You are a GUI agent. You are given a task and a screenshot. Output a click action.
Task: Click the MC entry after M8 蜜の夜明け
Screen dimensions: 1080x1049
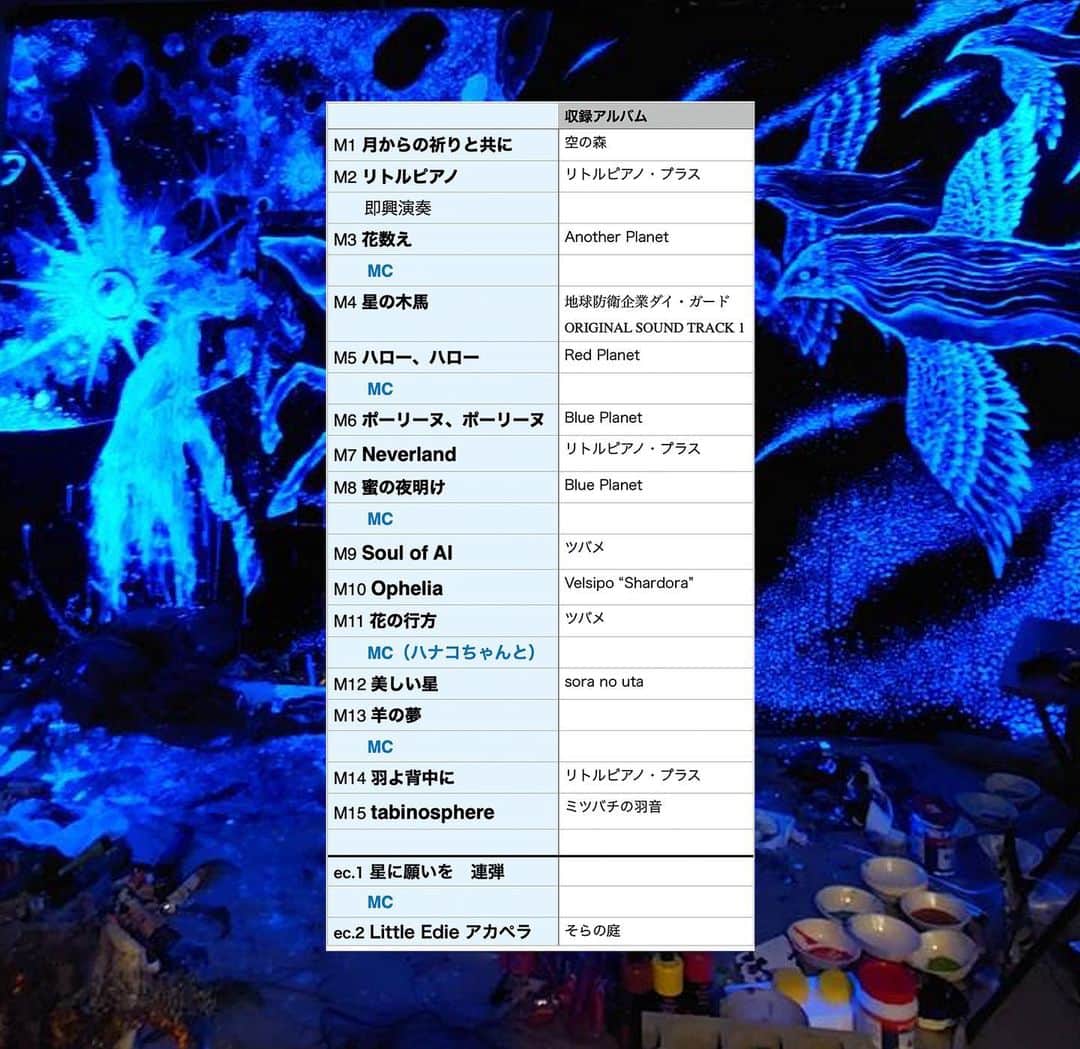coord(380,519)
